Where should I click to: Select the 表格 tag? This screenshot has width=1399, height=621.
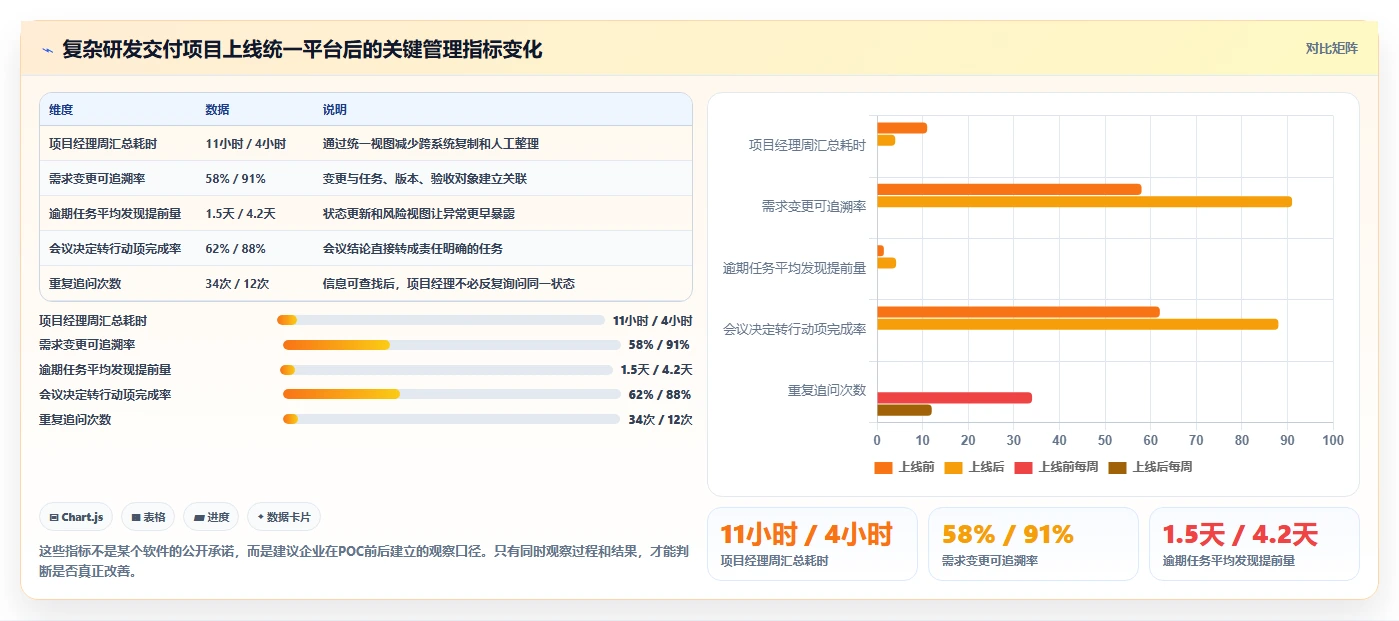coord(148,517)
